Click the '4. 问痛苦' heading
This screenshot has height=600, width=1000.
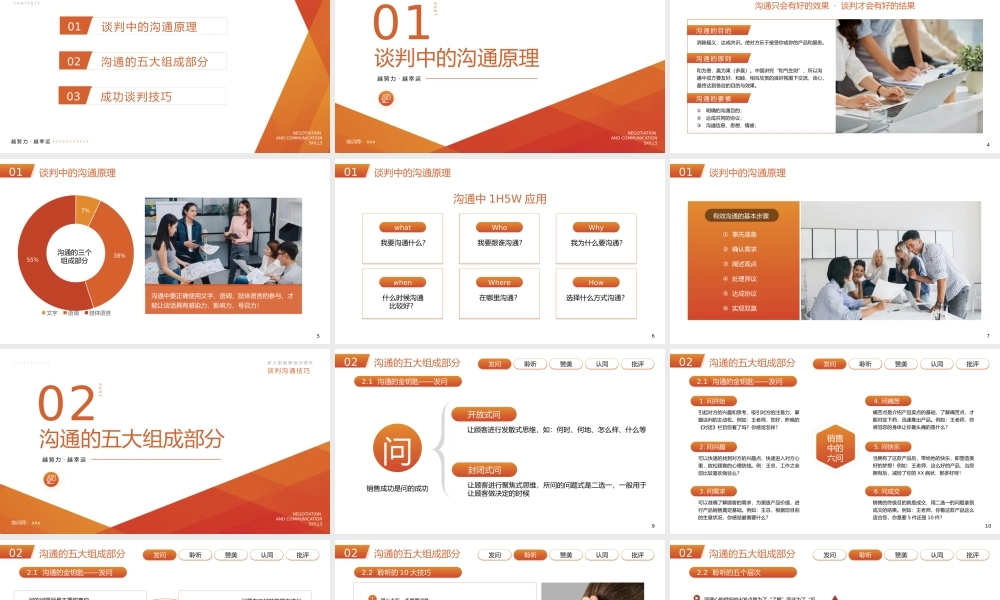[x=888, y=401]
